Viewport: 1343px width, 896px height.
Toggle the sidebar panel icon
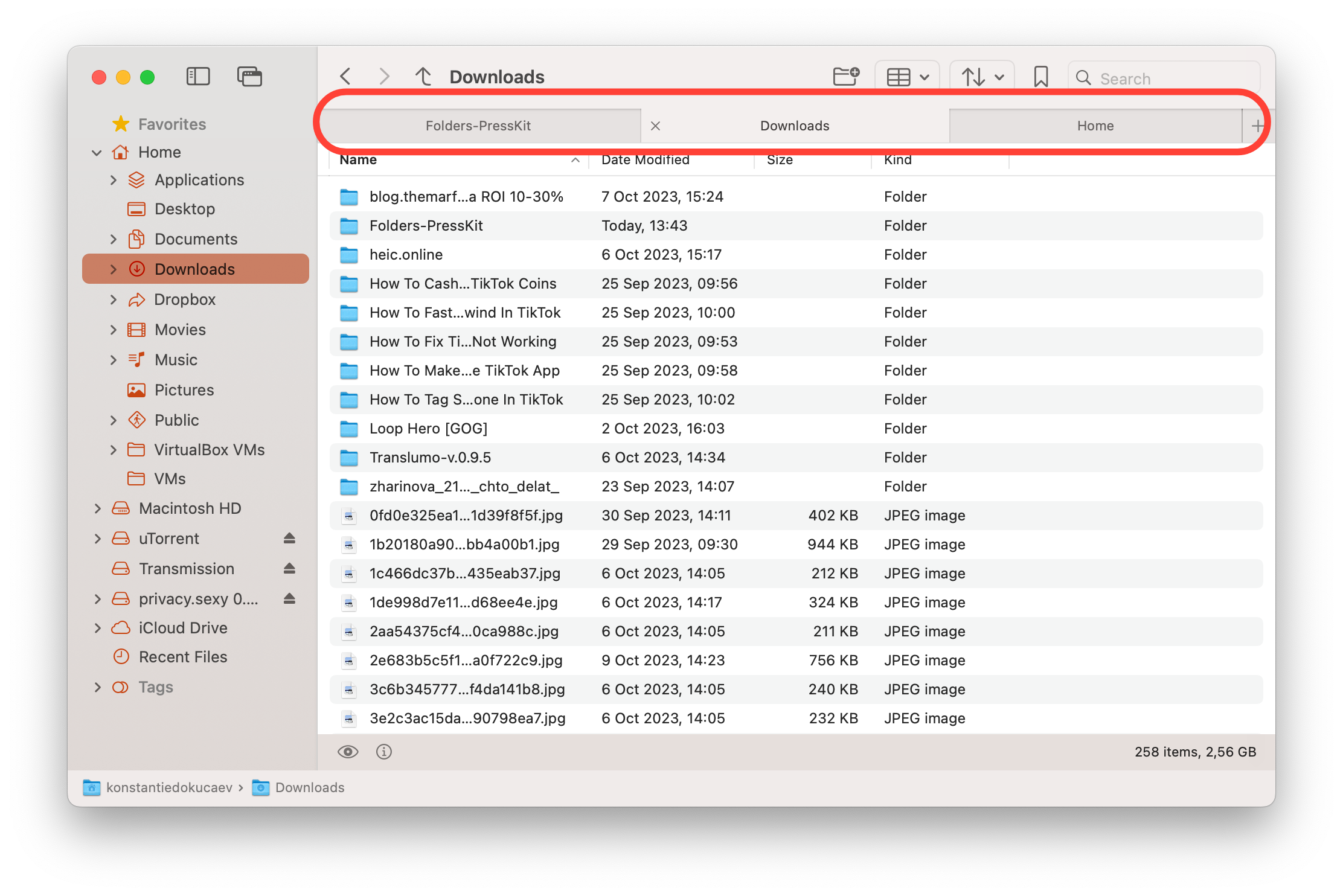197,77
